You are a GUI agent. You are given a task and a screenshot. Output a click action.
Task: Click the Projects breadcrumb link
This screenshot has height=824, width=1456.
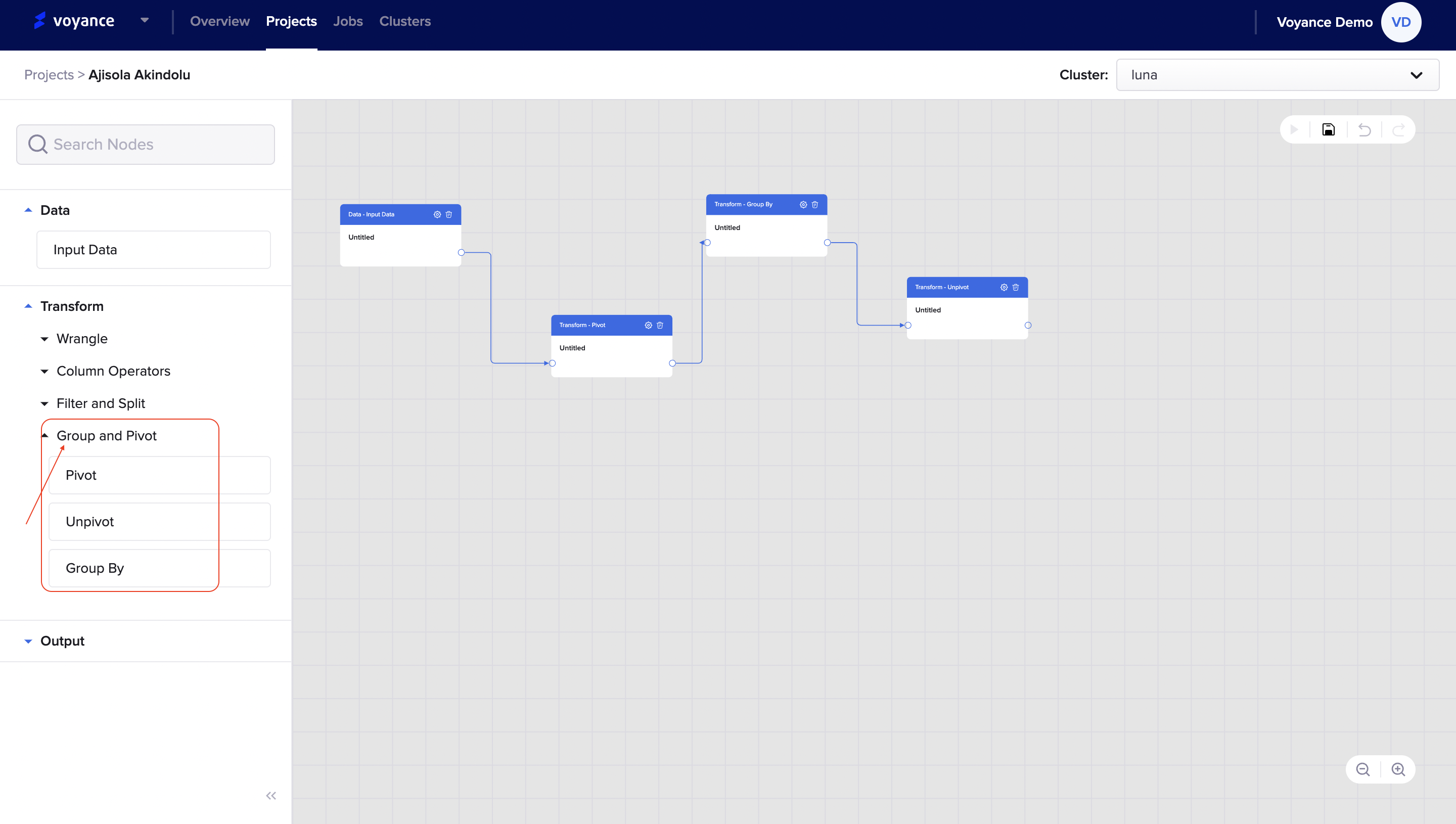tap(49, 75)
